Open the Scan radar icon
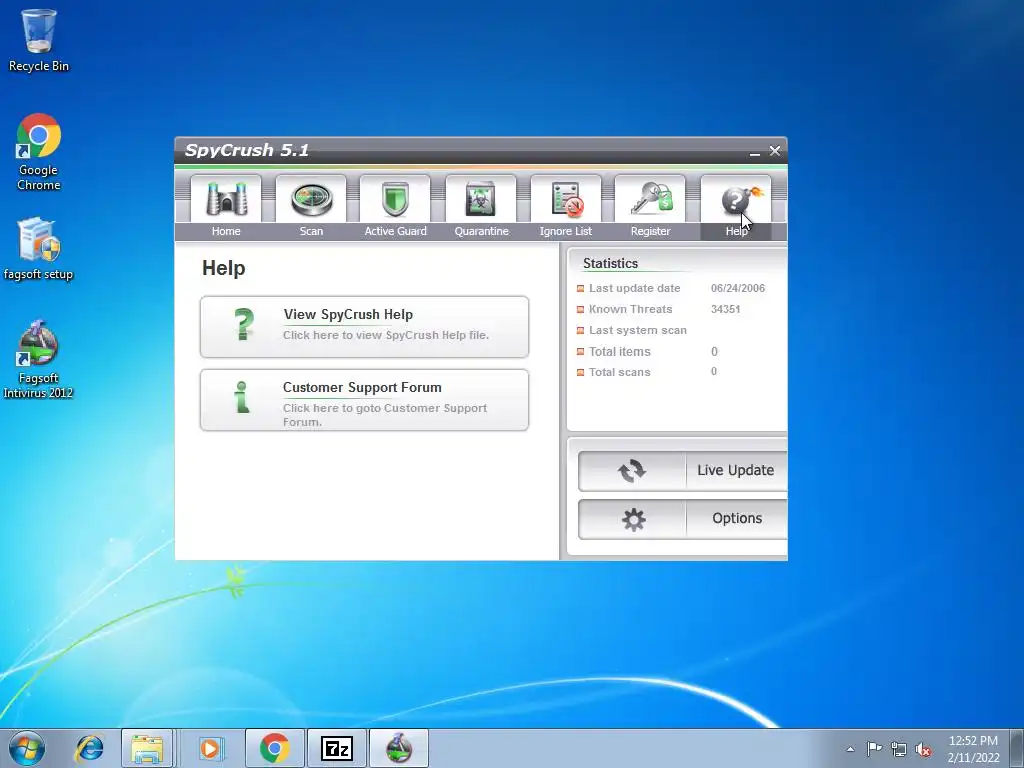The width and height of the screenshot is (1024, 768). (311, 199)
